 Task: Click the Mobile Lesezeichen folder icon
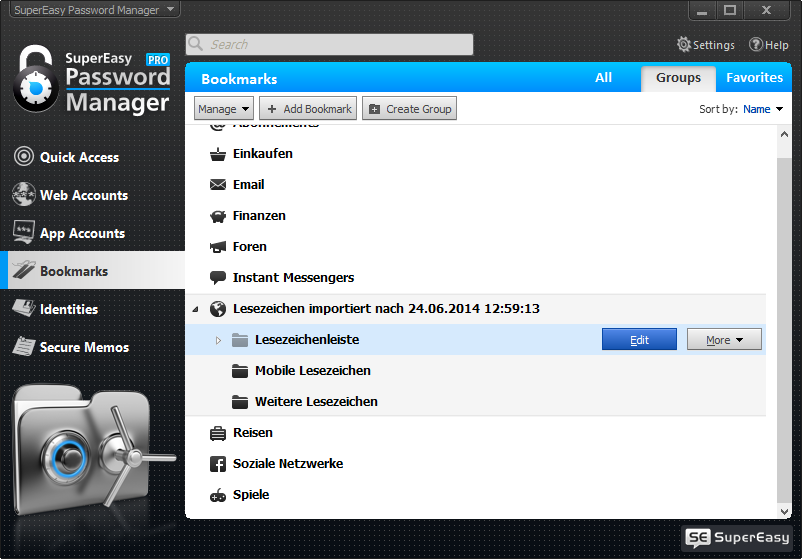tap(240, 370)
